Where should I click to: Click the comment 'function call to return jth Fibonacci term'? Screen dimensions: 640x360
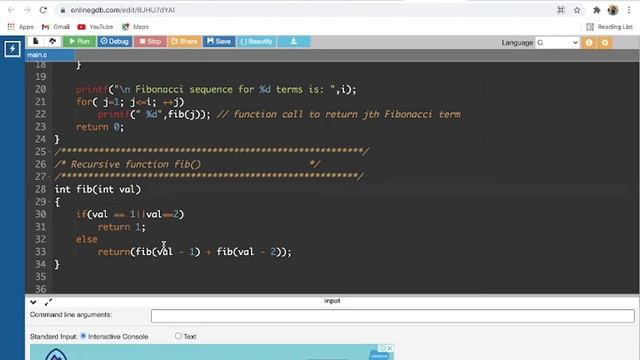point(347,114)
